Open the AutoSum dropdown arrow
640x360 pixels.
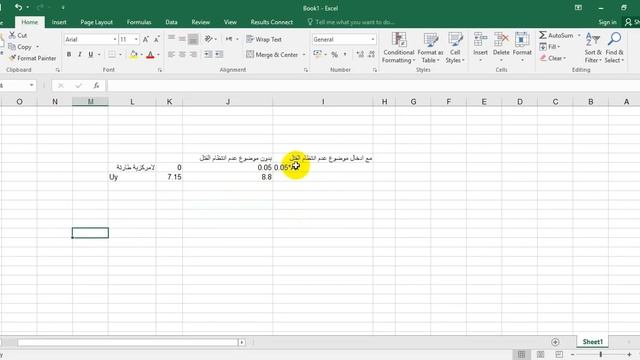pos(579,36)
